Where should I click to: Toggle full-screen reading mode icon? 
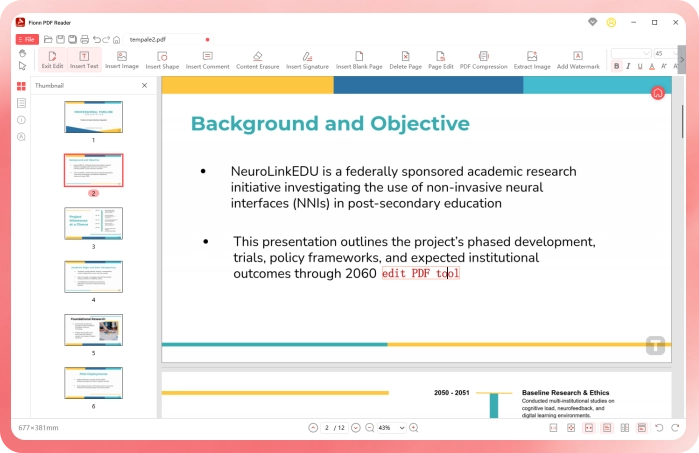[642, 428]
